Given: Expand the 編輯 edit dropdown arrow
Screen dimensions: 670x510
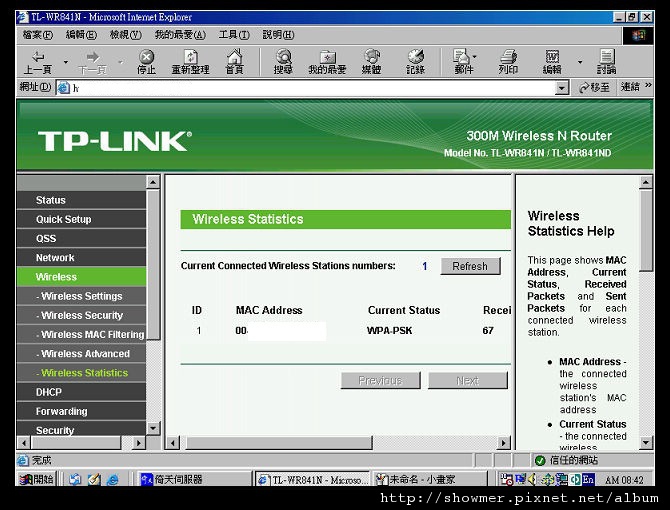Looking at the screenshot, I should [x=580, y=62].
